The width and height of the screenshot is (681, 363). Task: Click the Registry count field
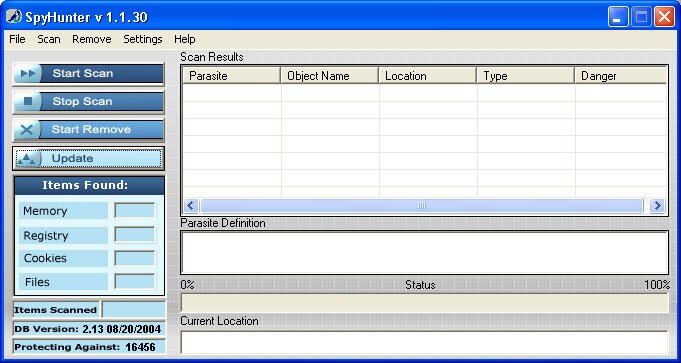(135, 235)
